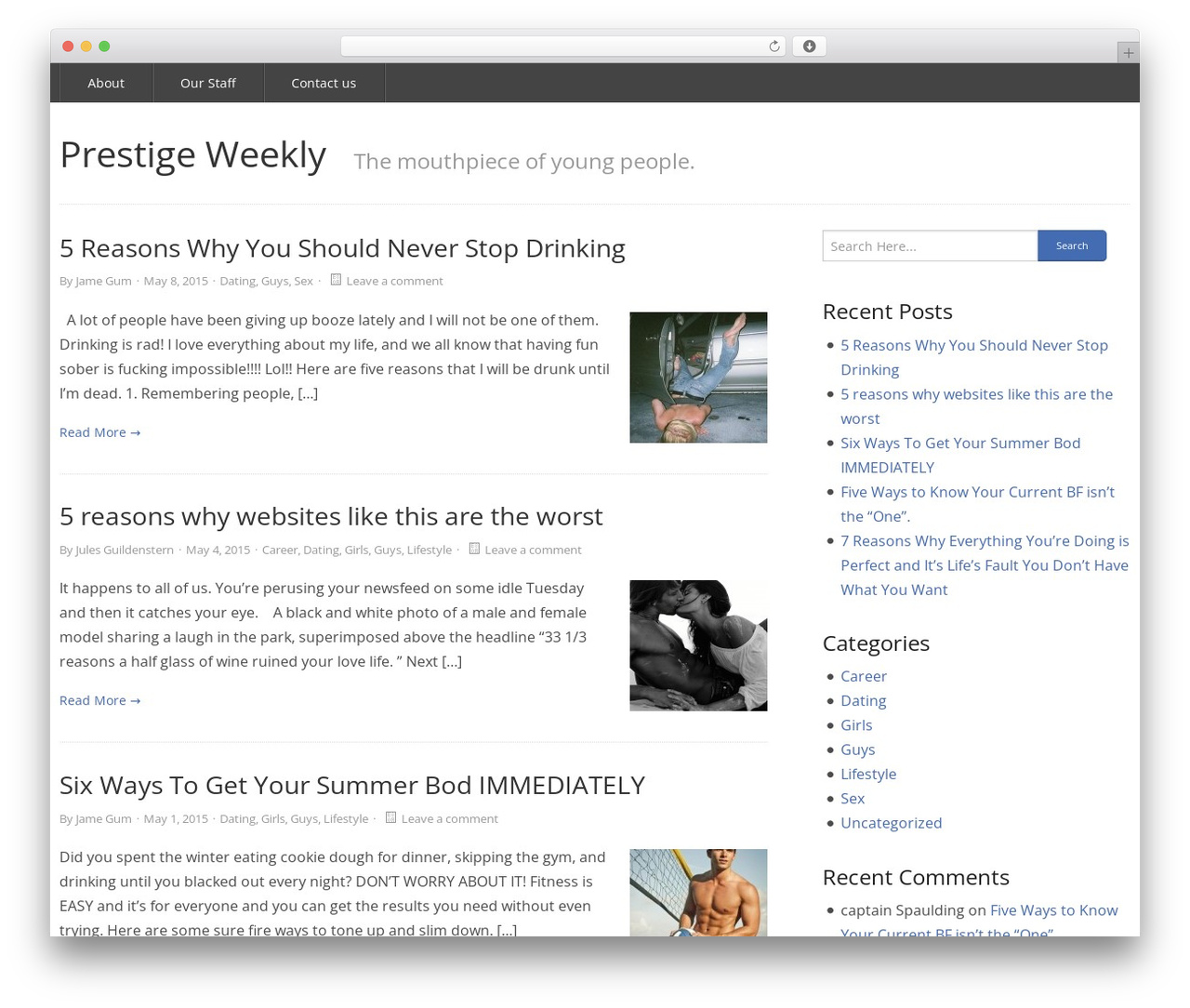Screen dimensions: 1190x1008
Task: Click author Jame Gum on the May 8, 2015 post
Action: click(103, 281)
